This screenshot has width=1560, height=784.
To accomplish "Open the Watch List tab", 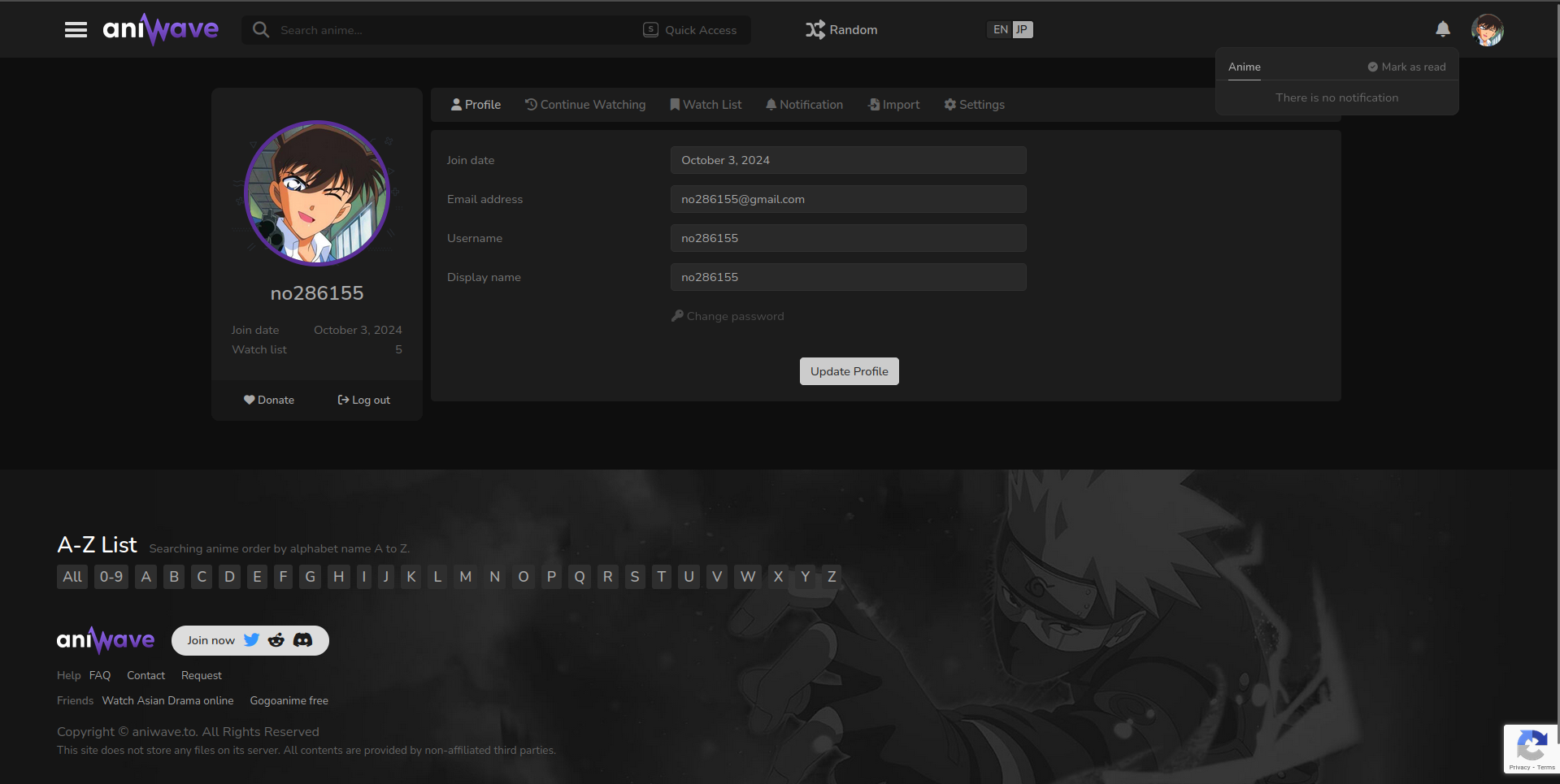I will (706, 105).
